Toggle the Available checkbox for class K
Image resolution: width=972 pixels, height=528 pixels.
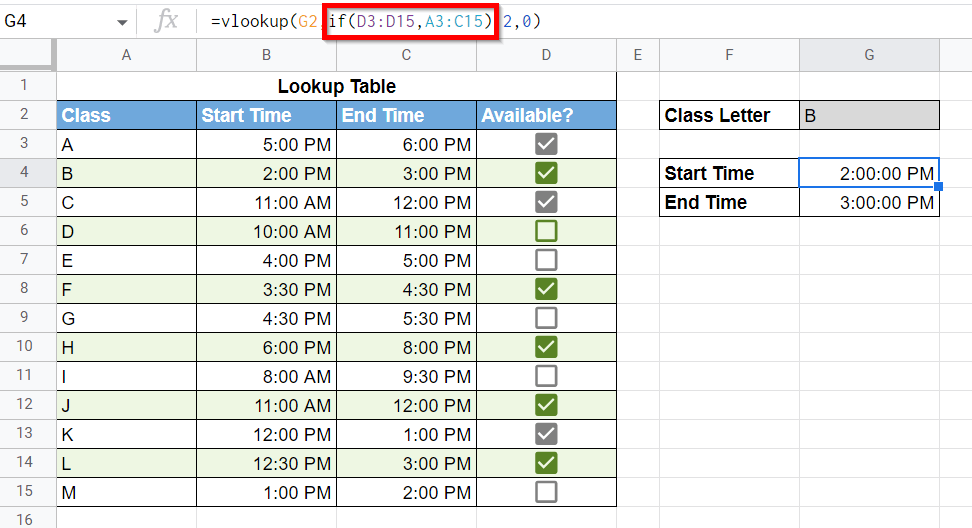tap(546, 434)
